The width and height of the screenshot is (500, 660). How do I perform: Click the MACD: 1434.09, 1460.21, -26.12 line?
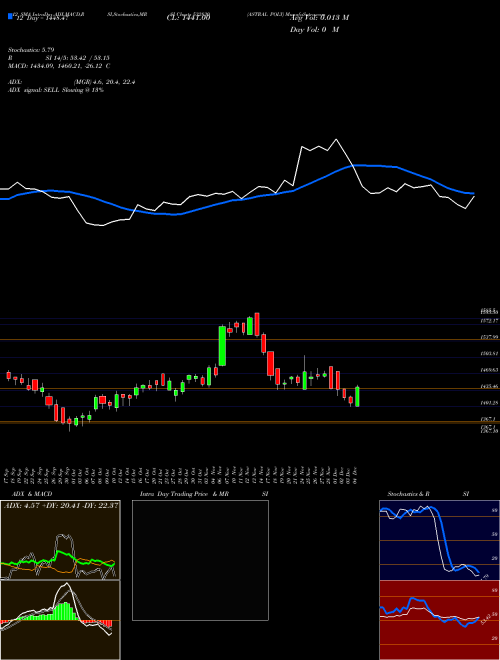[59, 66]
